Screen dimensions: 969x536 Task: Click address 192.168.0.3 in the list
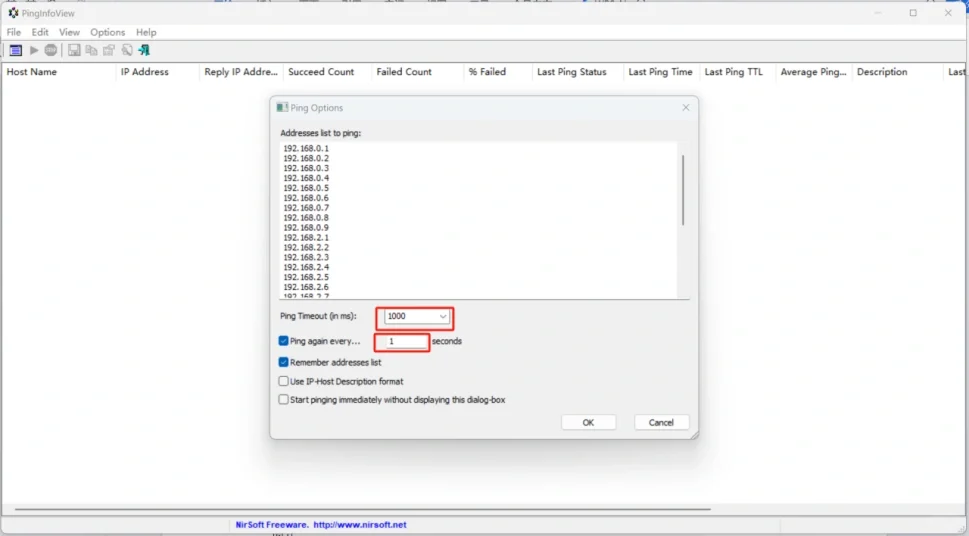306,168
